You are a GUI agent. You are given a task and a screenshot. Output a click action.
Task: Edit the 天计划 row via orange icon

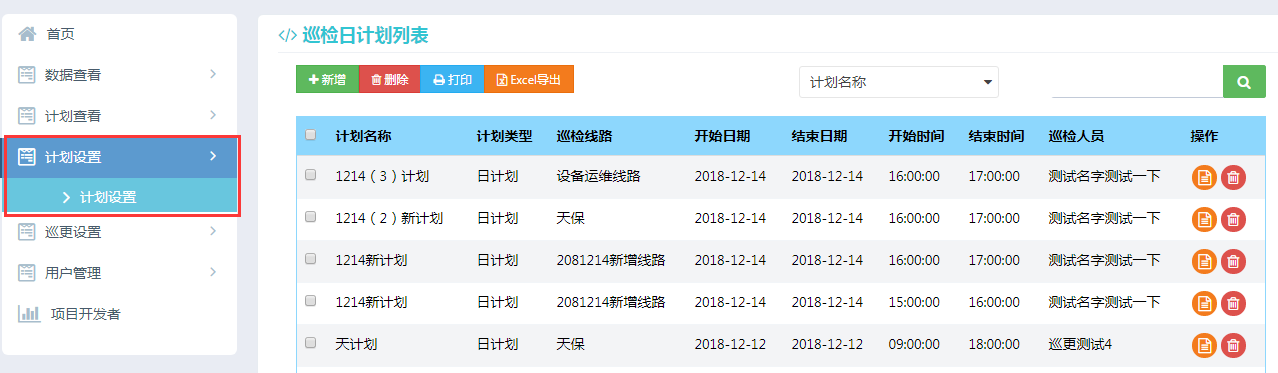1204,345
